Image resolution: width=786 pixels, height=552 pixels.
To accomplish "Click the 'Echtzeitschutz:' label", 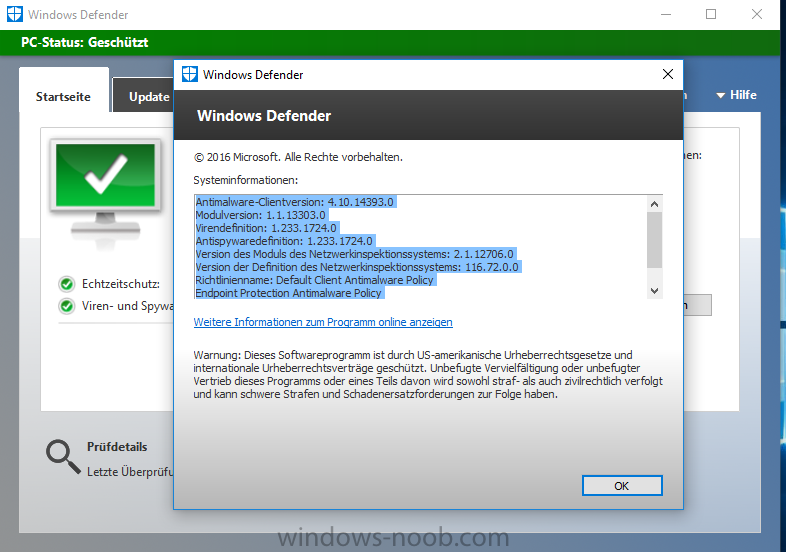I will [121, 284].
